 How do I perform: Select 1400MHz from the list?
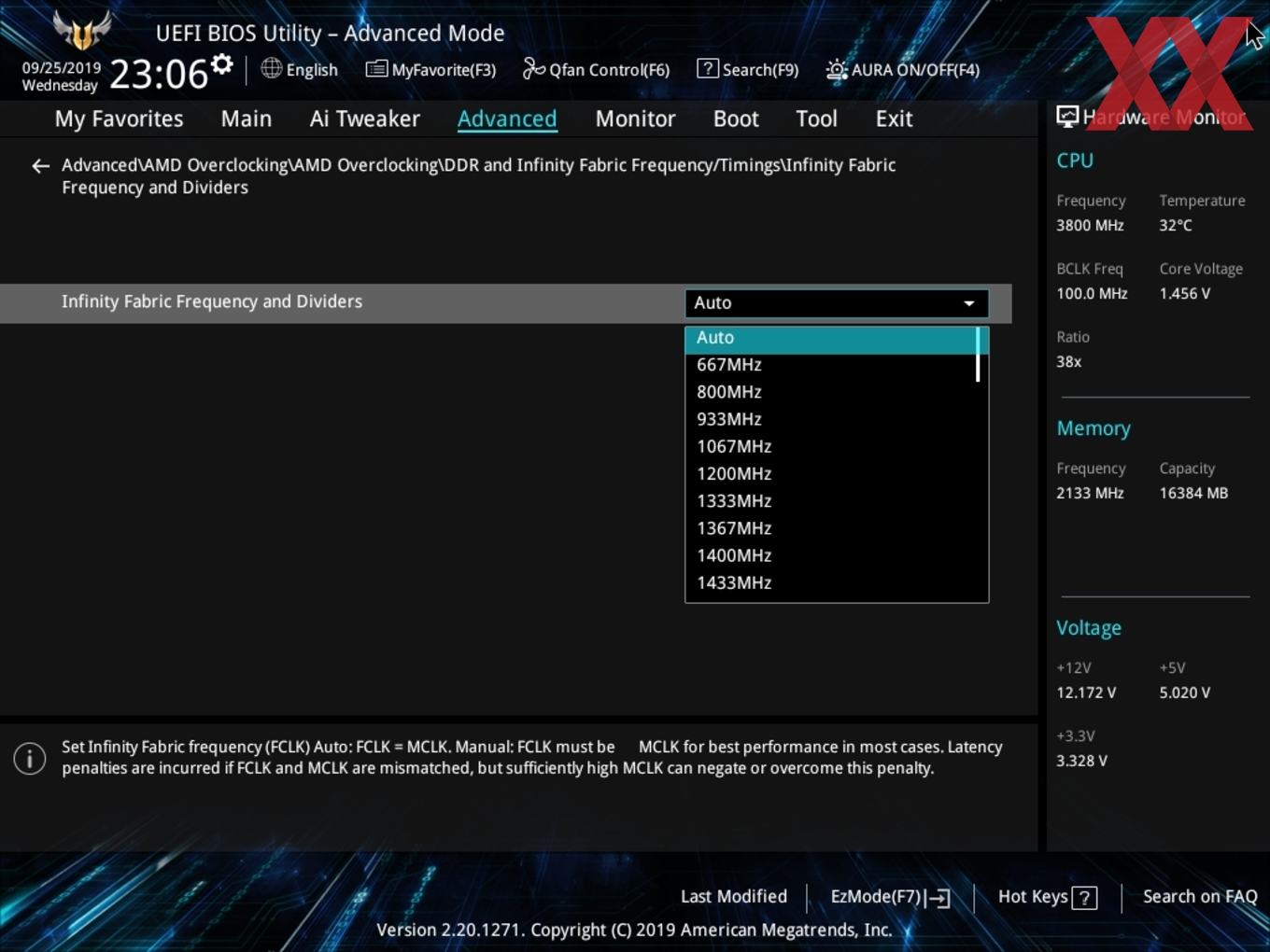coord(830,555)
